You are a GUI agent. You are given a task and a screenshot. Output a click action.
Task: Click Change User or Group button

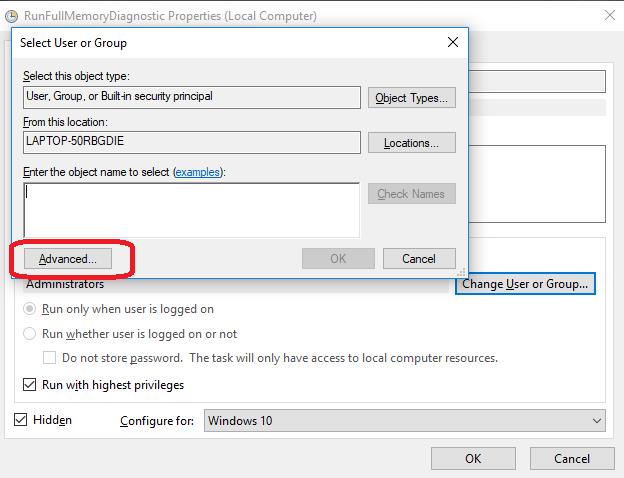pyautogui.click(x=525, y=284)
